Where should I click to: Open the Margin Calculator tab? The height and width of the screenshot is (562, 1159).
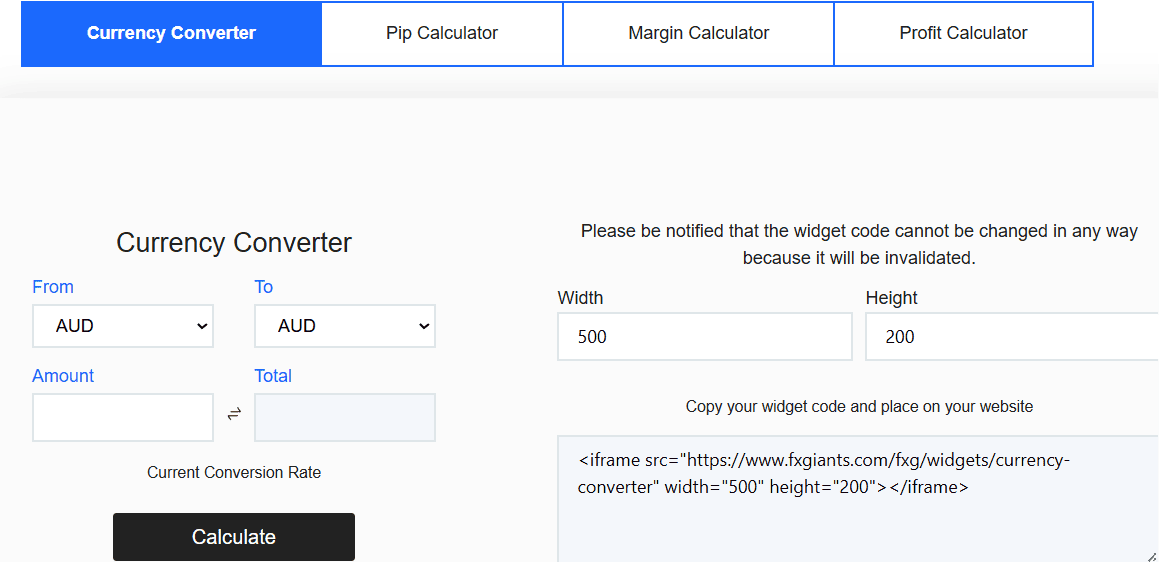tap(698, 33)
